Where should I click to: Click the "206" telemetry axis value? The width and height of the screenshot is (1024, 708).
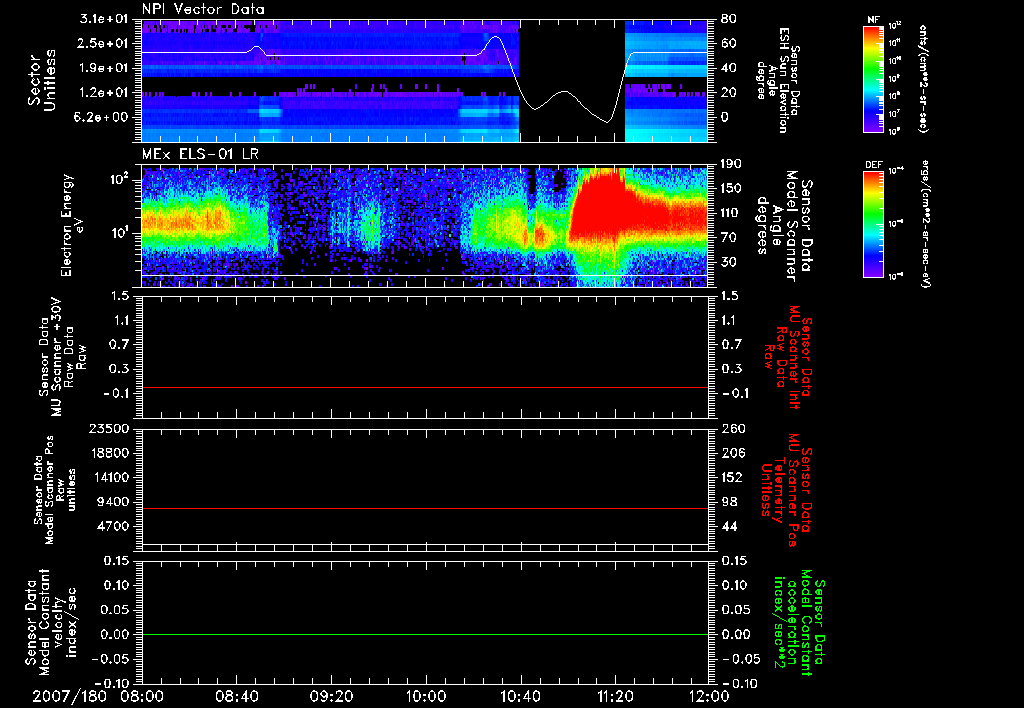pos(731,453)
